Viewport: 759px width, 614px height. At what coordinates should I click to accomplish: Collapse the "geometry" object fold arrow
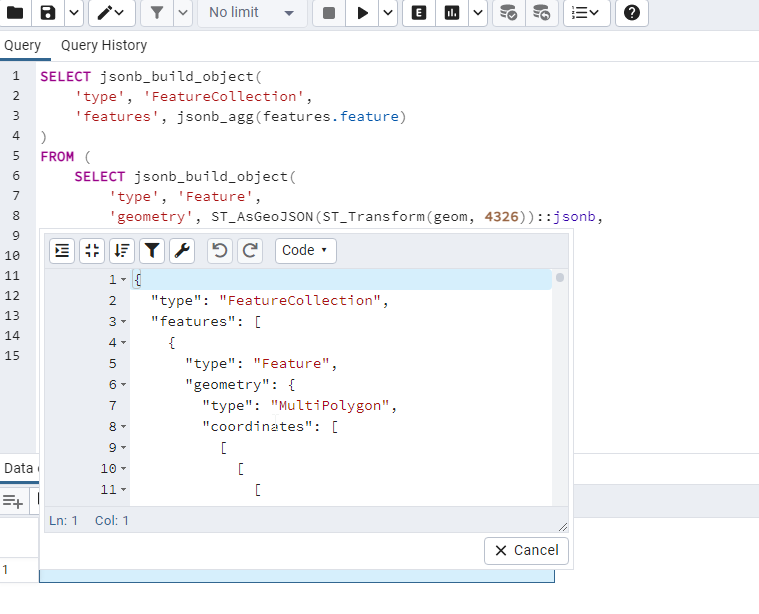pos(123,385)
